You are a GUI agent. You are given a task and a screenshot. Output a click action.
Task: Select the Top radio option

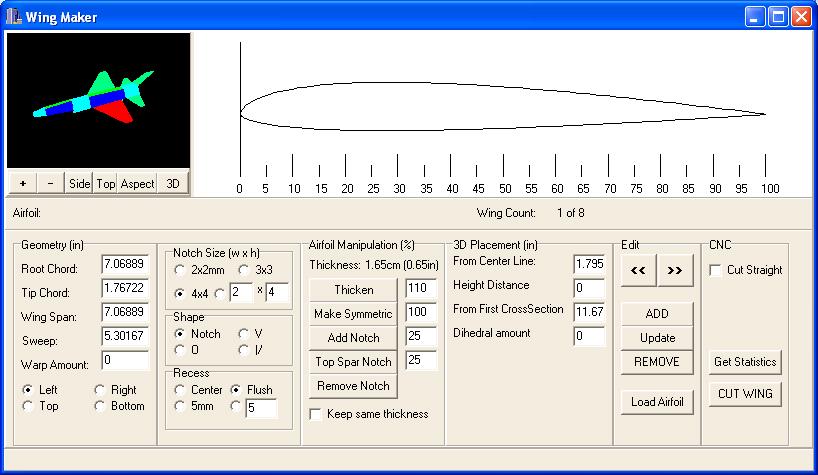28,406
